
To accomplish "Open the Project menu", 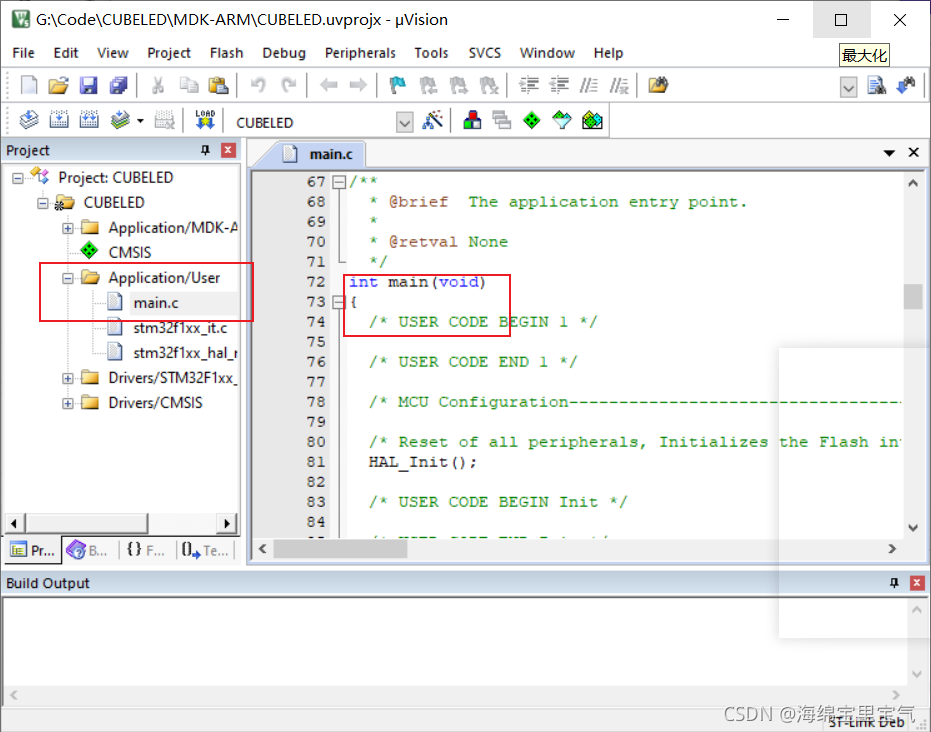I will [x=169, y=53].
